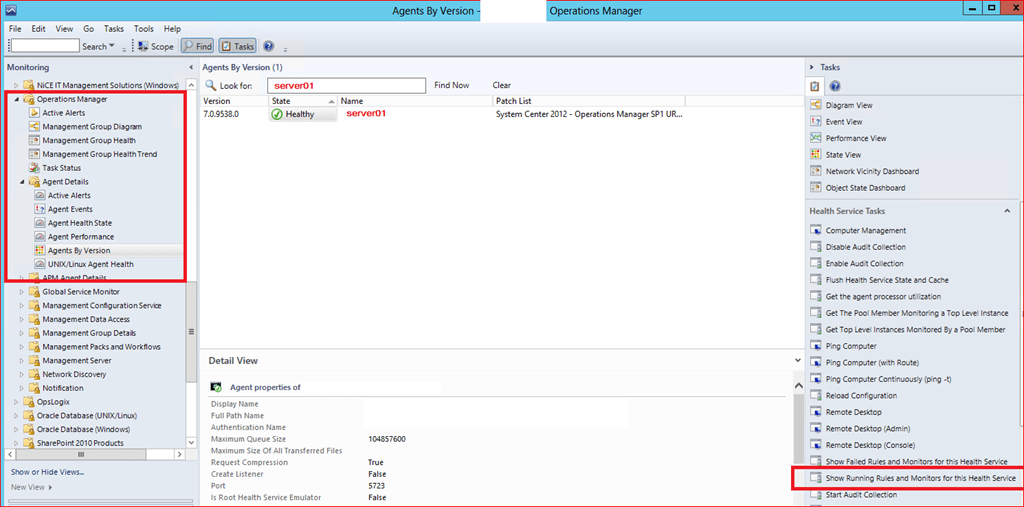Run Ping Computer task icon

[x=815, y=346]
